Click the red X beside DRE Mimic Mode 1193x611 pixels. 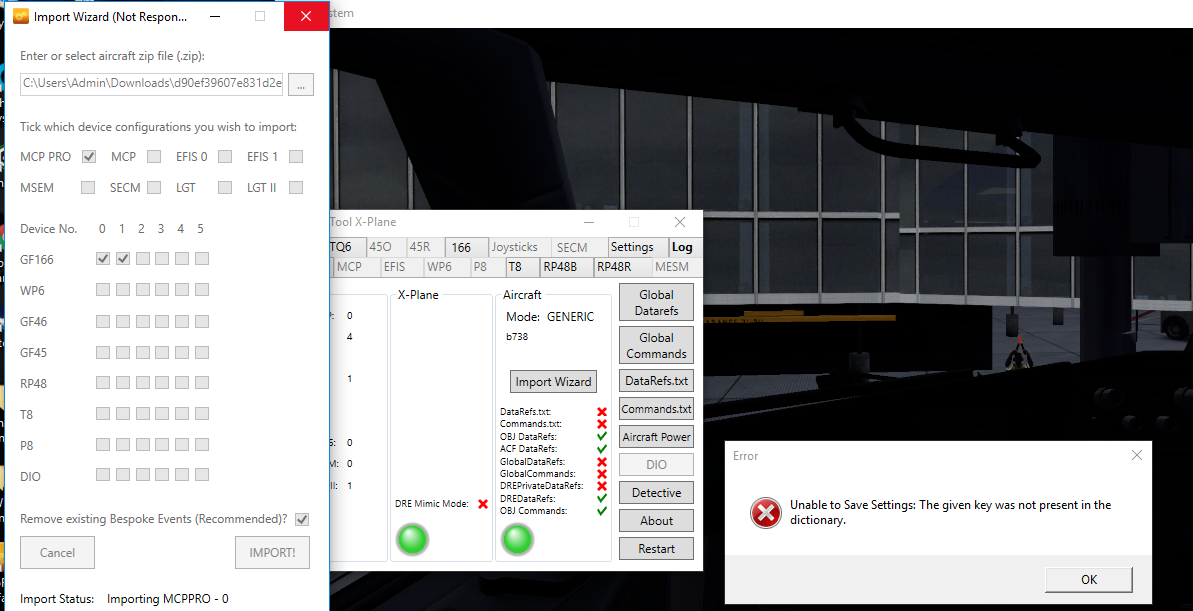[483, 504]
